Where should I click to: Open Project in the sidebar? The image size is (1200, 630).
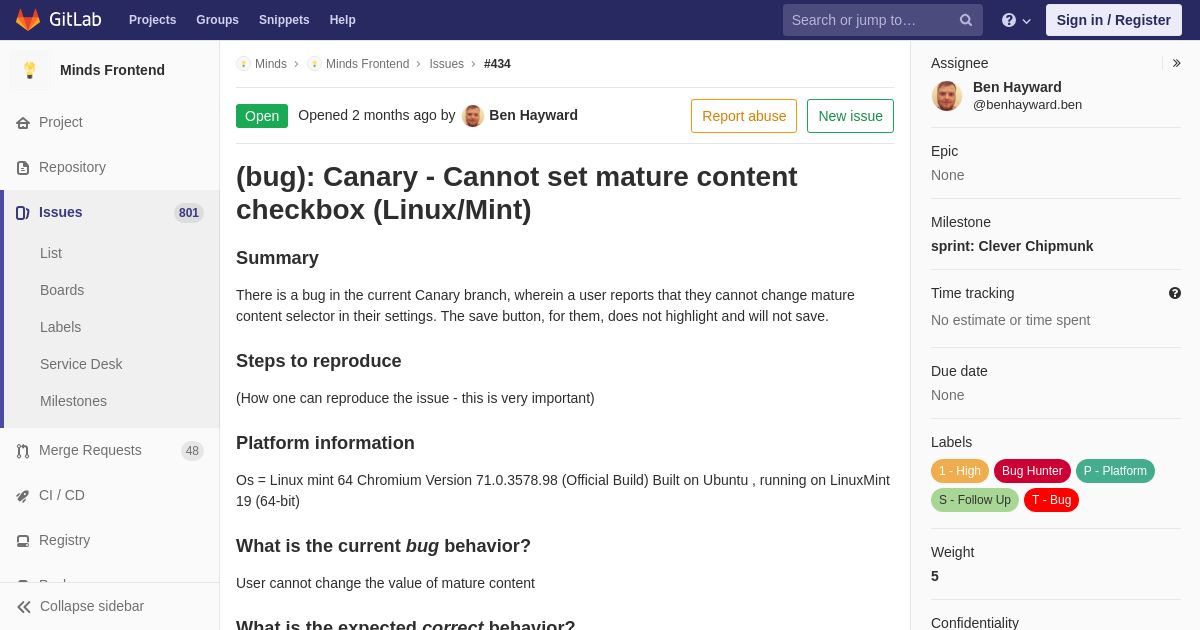[x=61, y=122]
